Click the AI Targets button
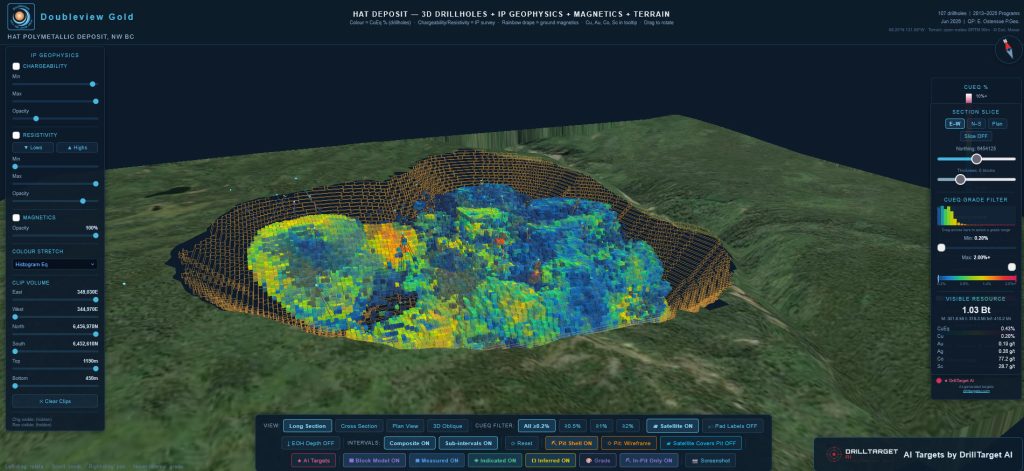1024x471 pixels. click(x=313, y=461)
